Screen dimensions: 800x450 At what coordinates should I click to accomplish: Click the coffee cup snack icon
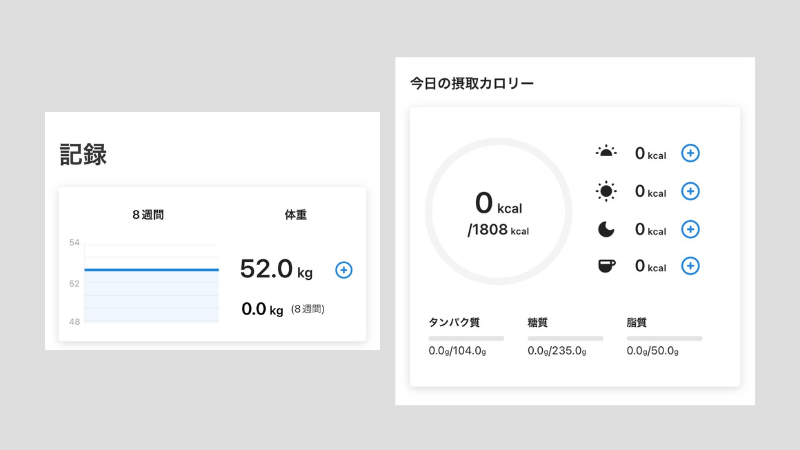[x=606, y=266]
